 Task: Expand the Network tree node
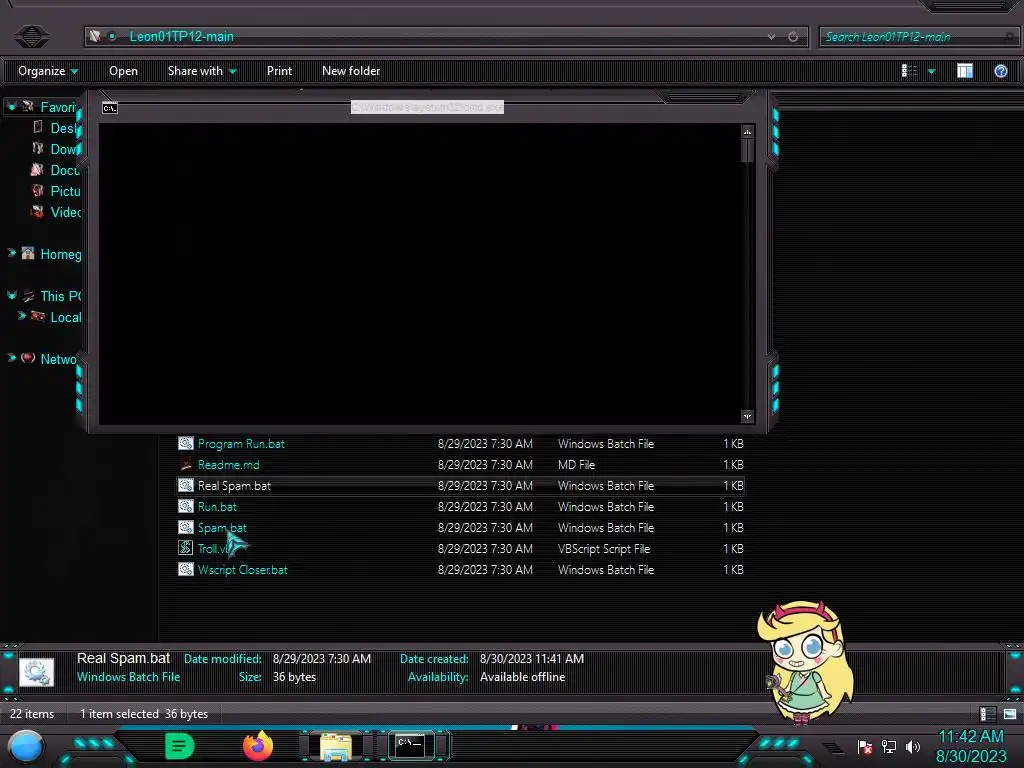[x=11, y=358]
